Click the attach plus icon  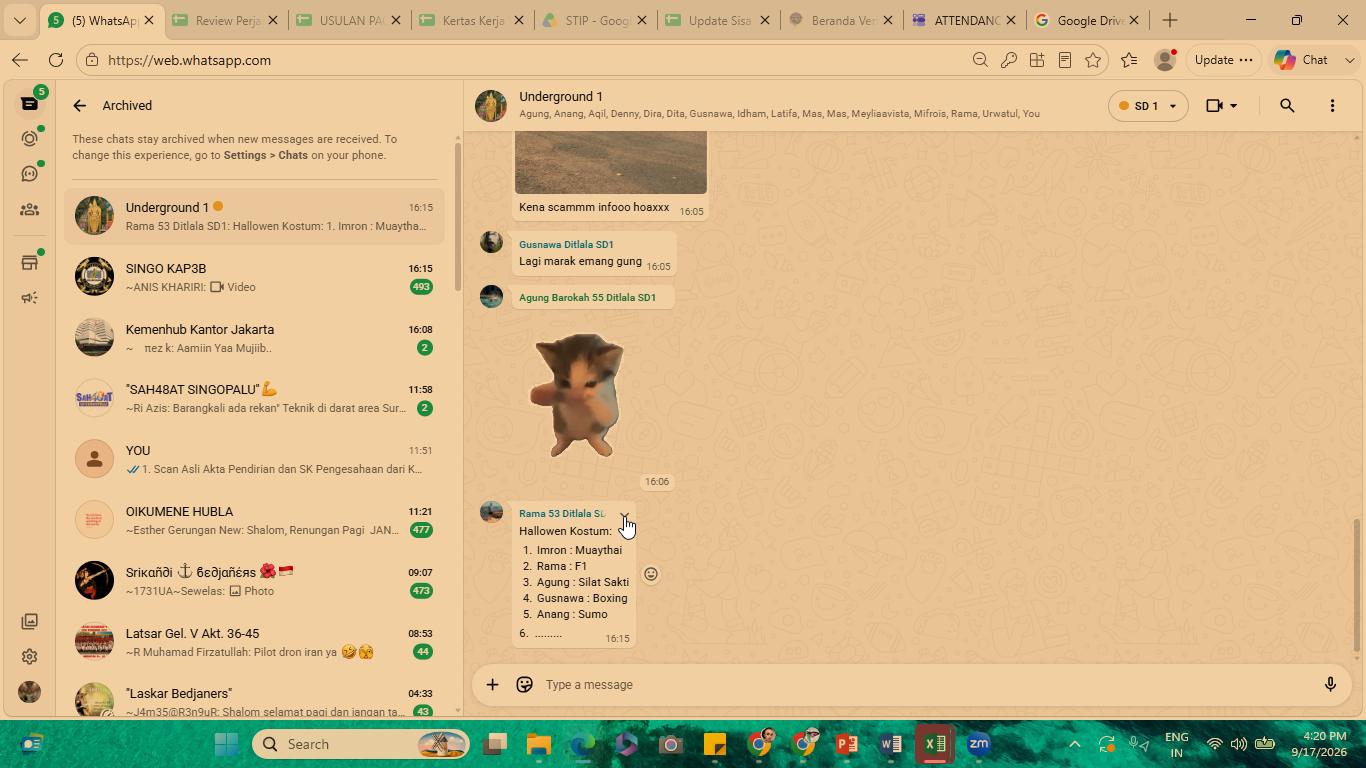click(492, 685)
